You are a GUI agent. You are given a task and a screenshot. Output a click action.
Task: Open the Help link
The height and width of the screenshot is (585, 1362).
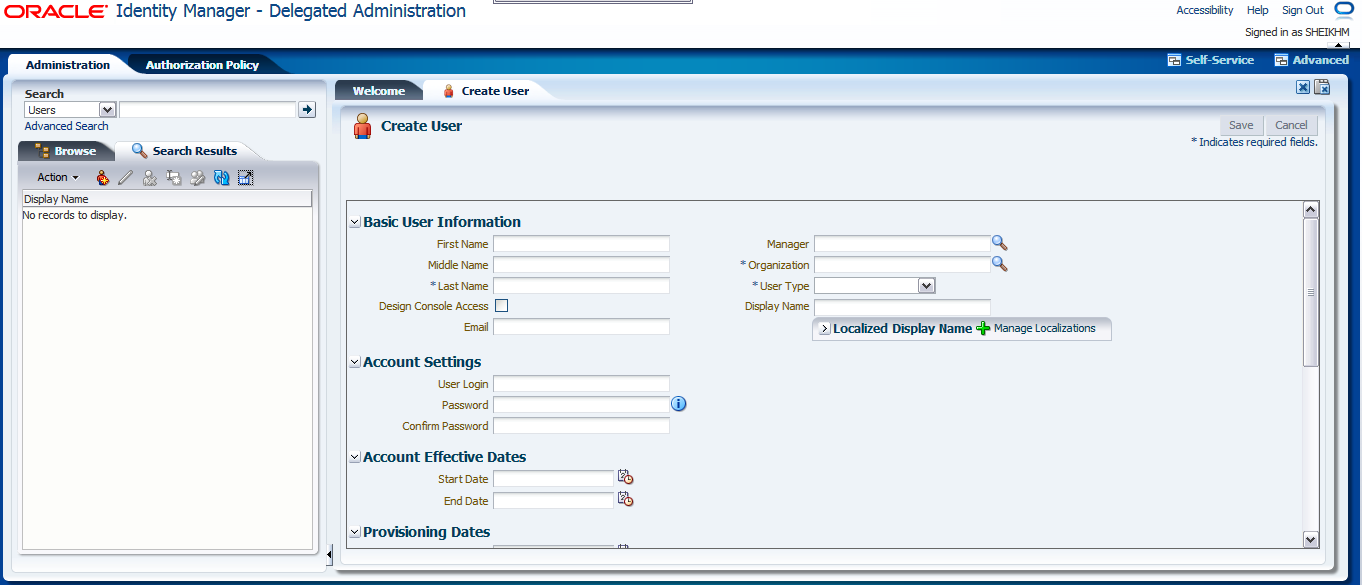1258,10
